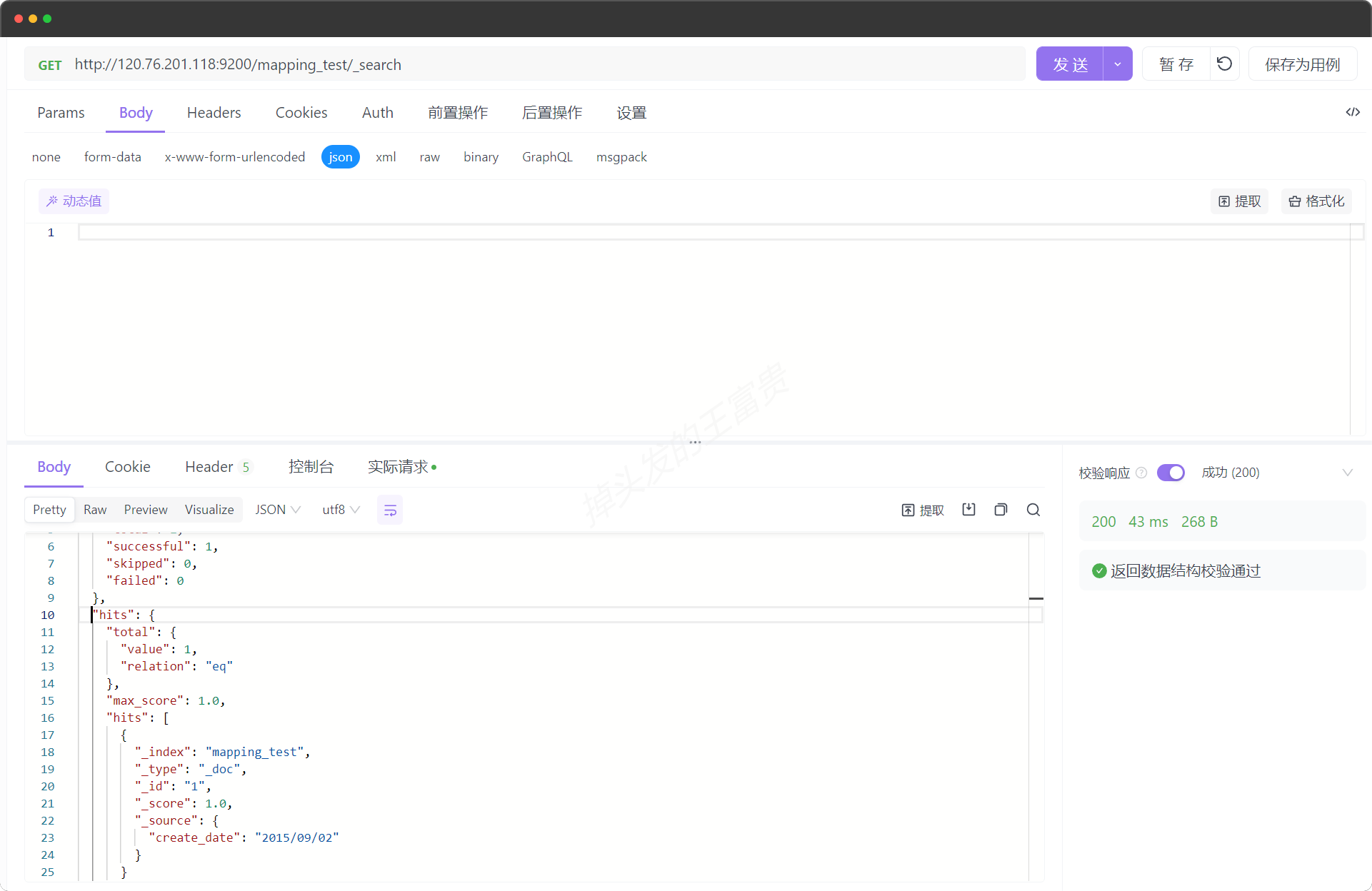Image resolution: width=1372 pixels, height=891 pixels.
Task: Click the 保存为用例 button
Action: click(x=1303, y=64)
